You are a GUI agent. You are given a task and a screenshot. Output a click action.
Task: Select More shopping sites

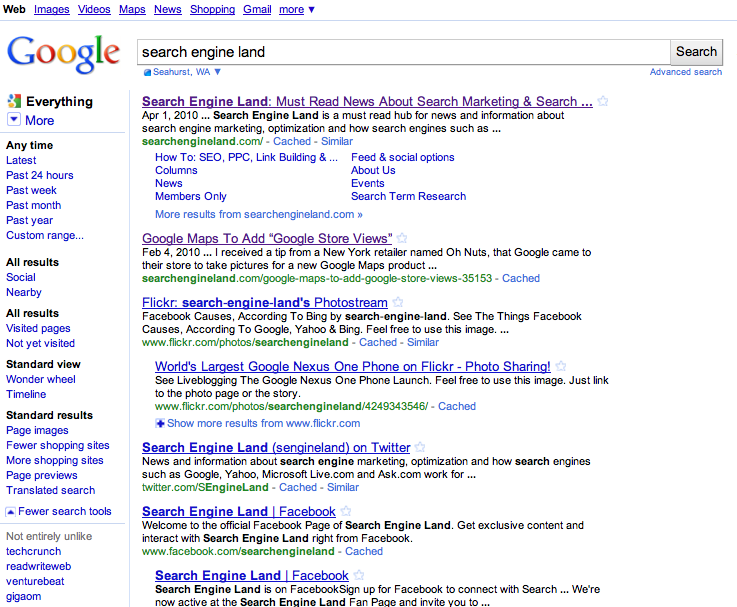click(55, 460)
